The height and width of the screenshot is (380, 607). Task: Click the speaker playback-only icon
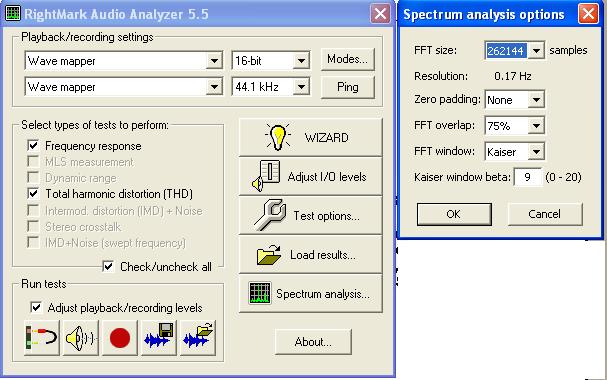(81, 337)
